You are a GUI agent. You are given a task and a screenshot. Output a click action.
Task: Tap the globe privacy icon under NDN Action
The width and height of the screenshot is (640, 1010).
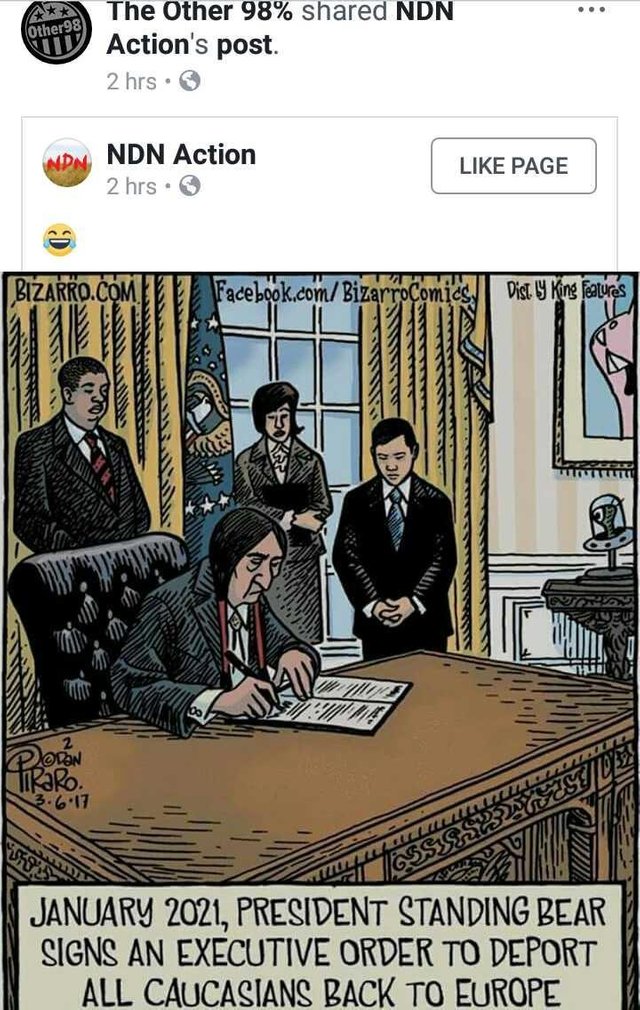[189, 186]
